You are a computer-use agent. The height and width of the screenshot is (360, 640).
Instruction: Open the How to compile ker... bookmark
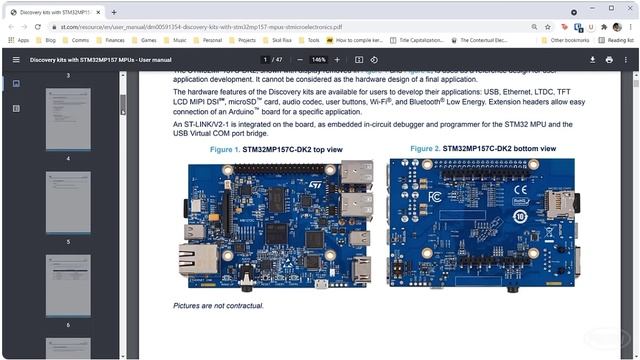[355, 40]
